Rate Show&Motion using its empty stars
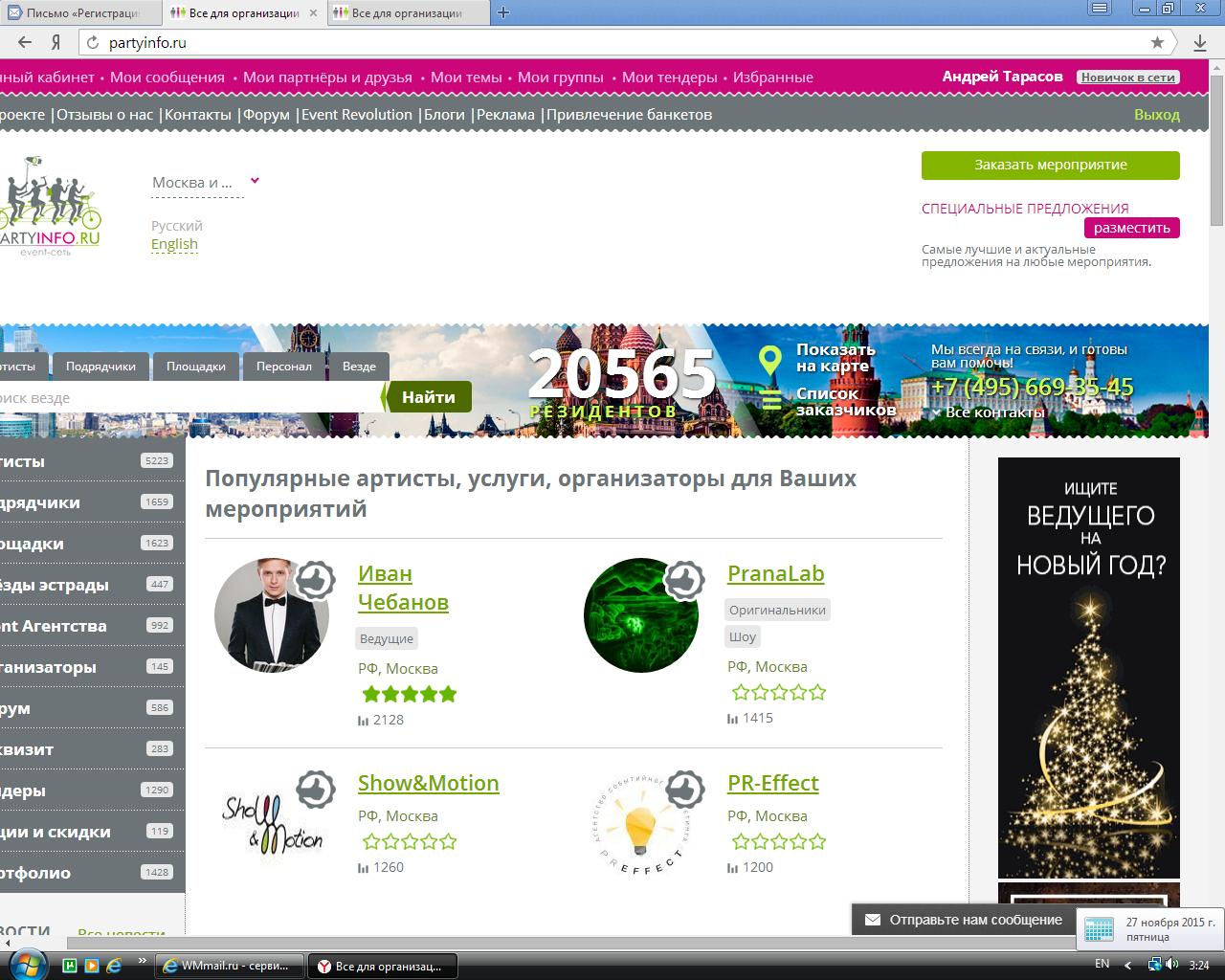The image size is (1225, 980). [x=409, y=841]
